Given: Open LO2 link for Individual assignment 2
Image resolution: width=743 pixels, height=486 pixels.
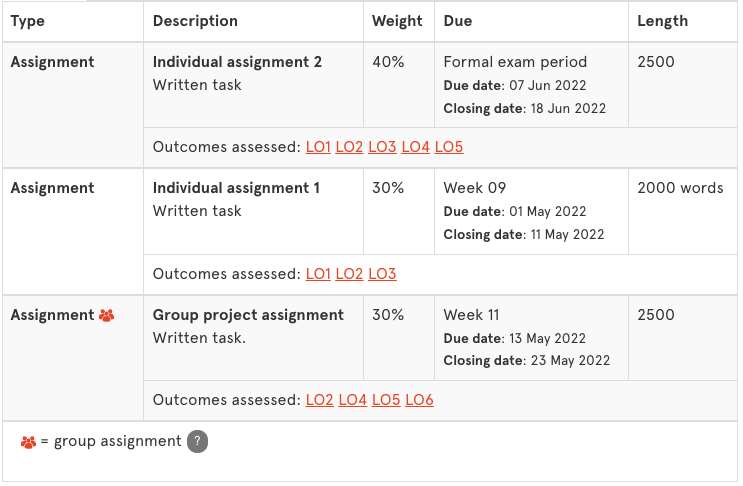Looking at the screenshot, I should [349, 147].
